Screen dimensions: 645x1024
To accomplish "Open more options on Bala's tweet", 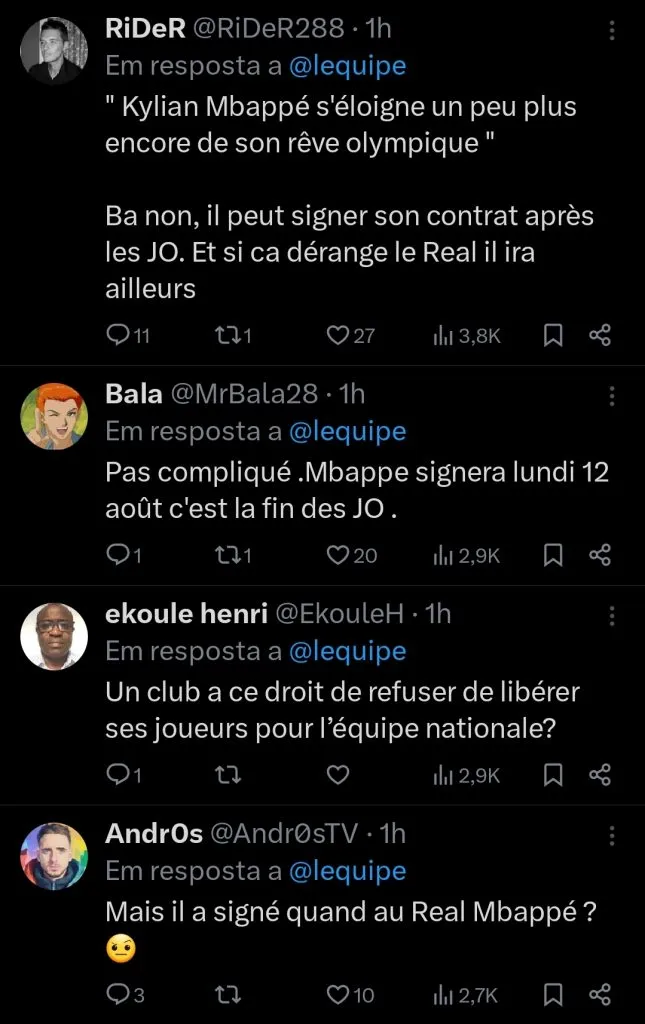I will click(611, 397).
